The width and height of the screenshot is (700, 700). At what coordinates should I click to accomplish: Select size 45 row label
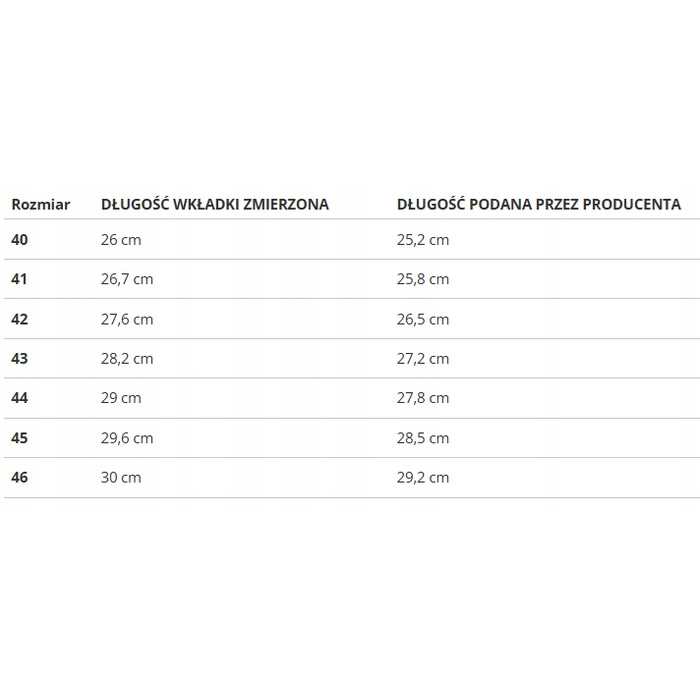click(20, 438)
